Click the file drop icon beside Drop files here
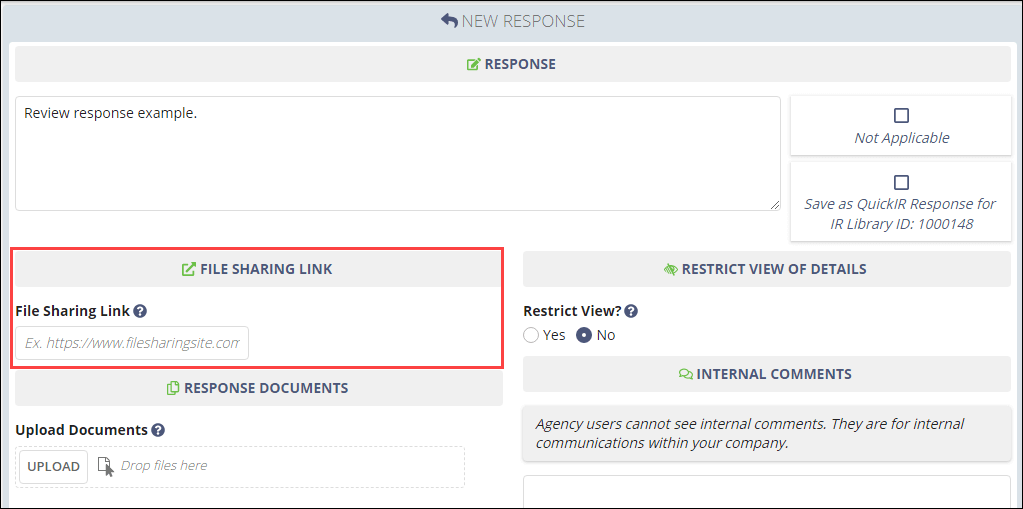This screenshot has height=509, width=1023. [x=105, y=467]
